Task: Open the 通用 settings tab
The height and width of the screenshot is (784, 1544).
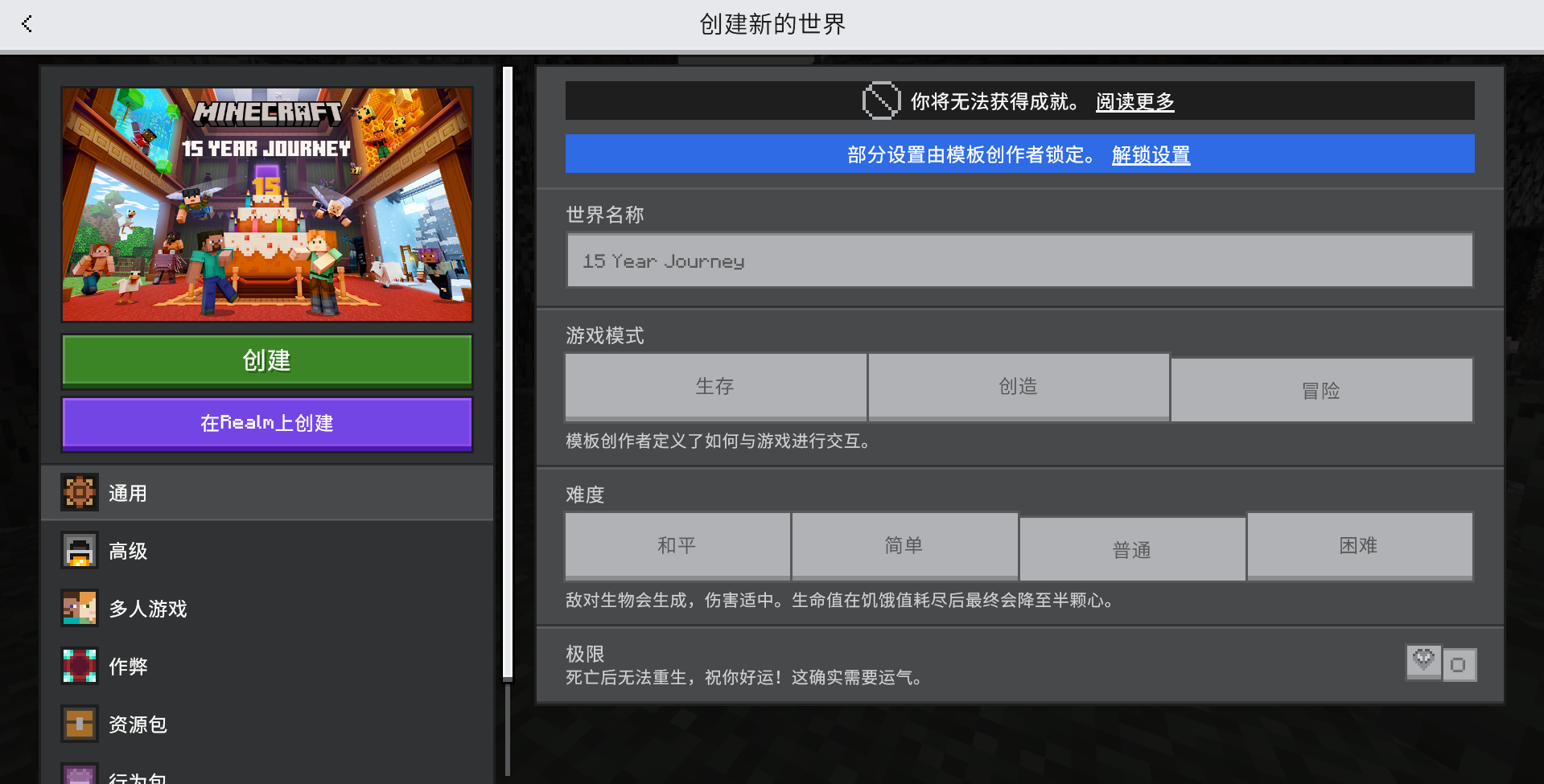Action: click(x=267, y=492)
